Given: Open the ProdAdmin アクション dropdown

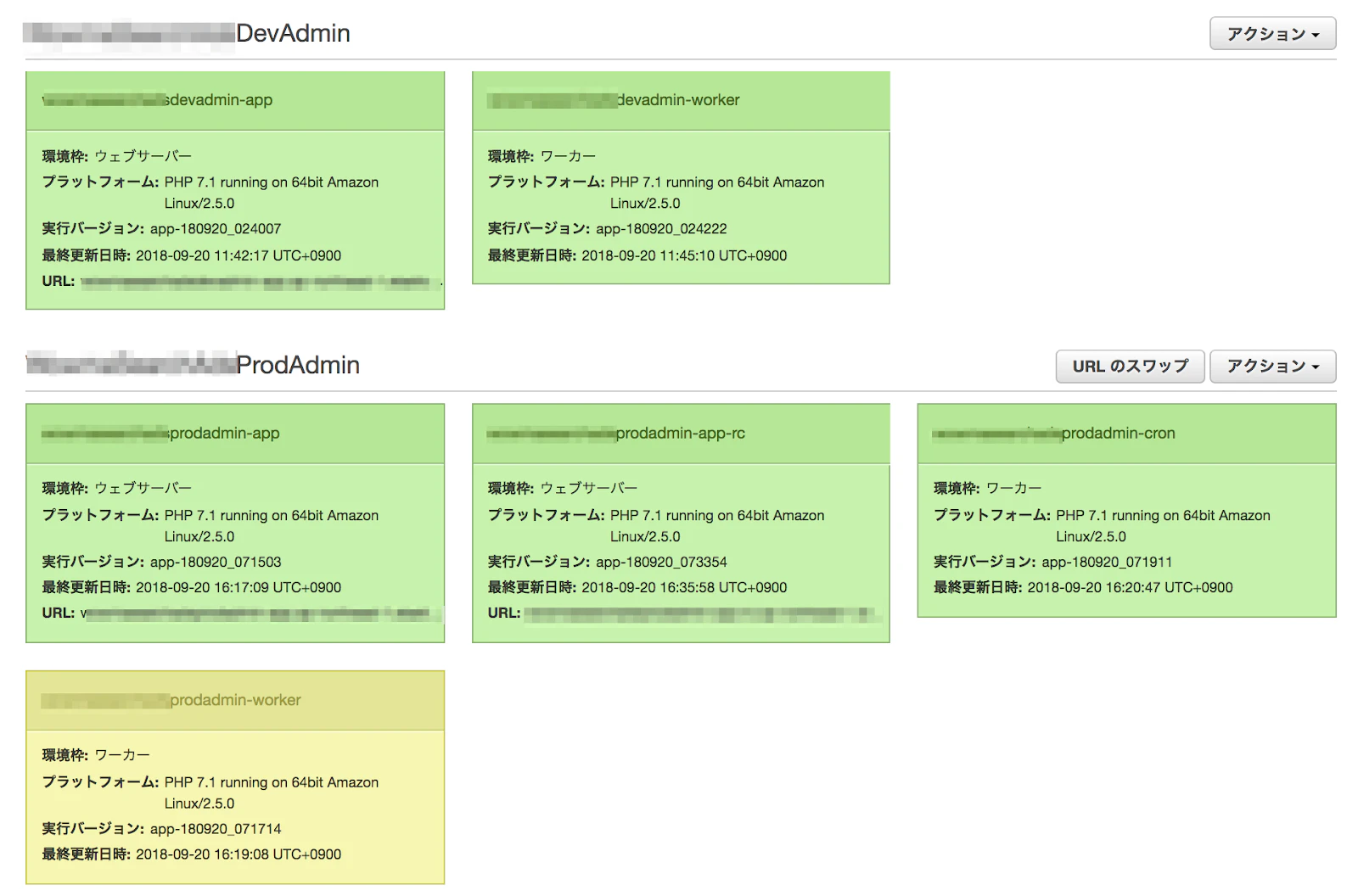Looking at the screenshot, I should click(x=1272, y=367).
